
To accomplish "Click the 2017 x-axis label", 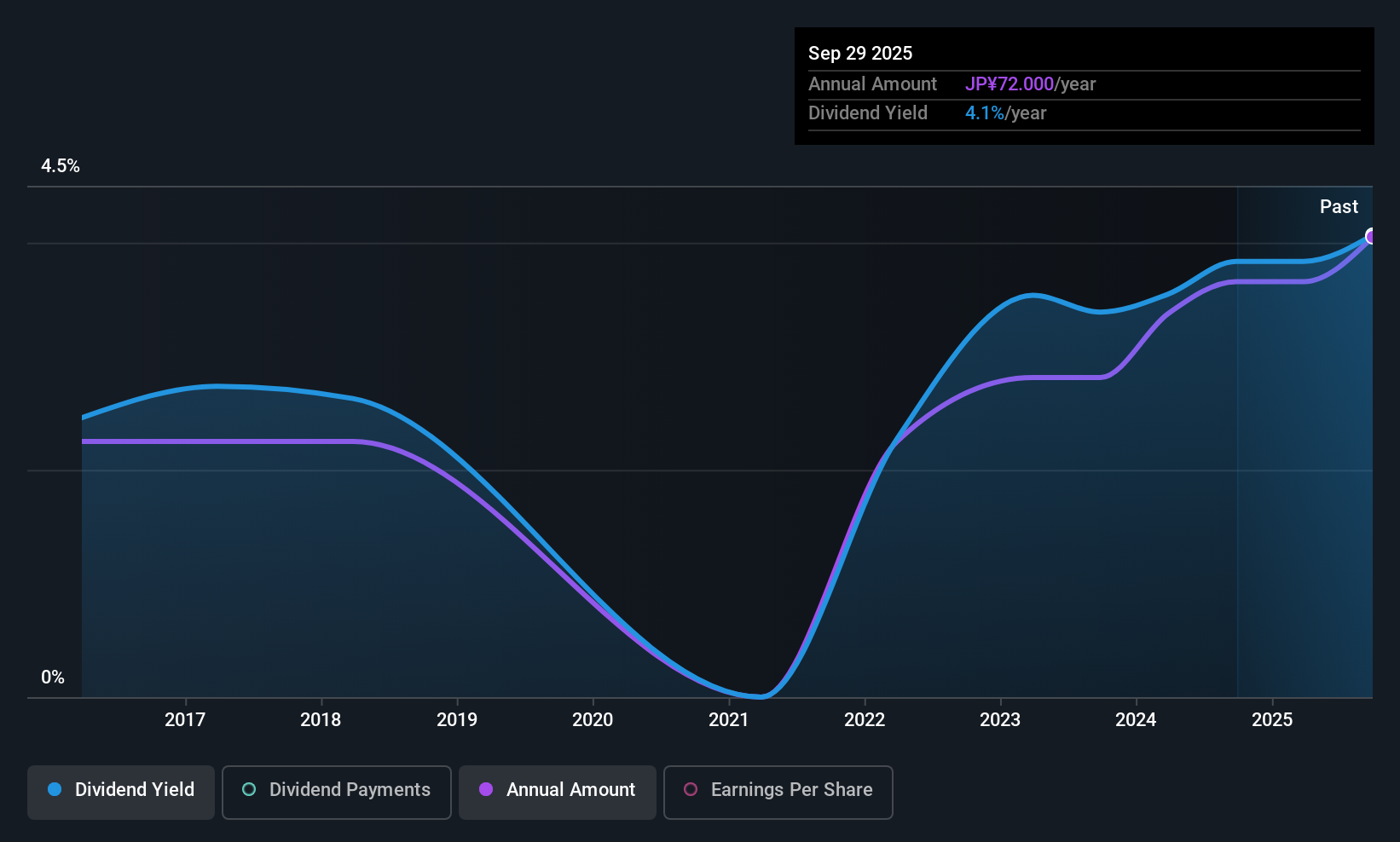I will [x=185, y=719].
